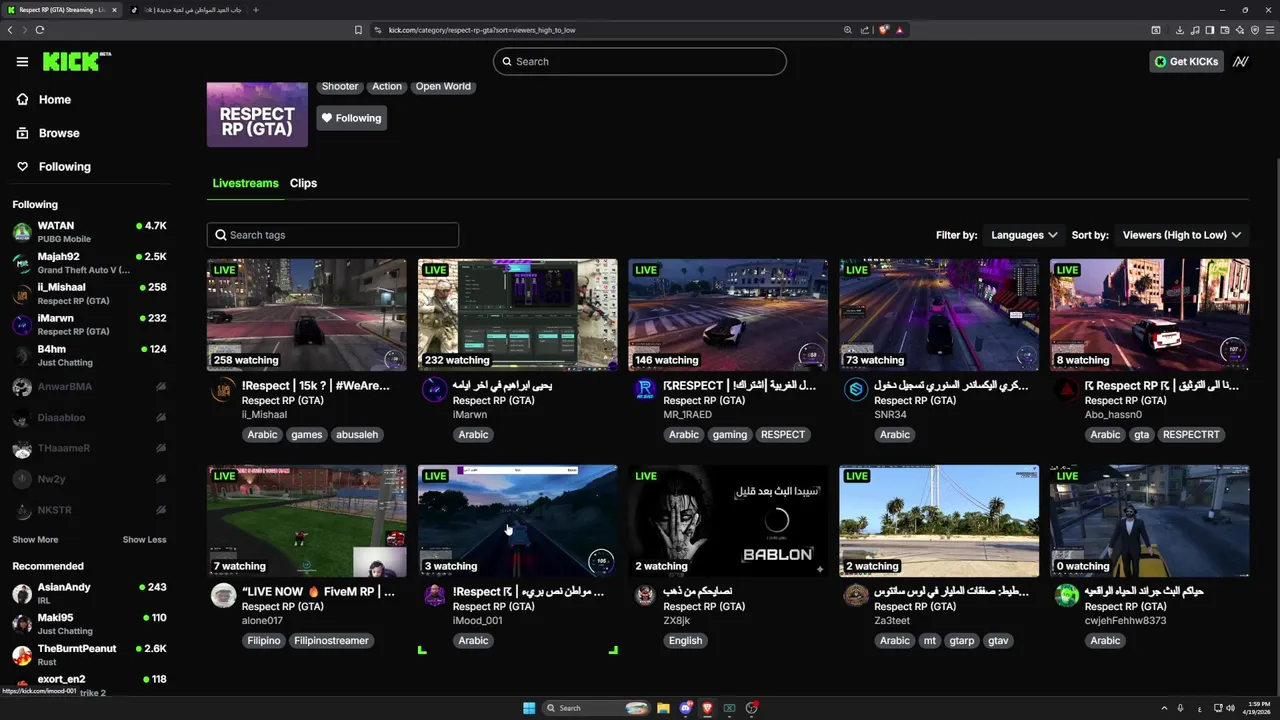Select the Shooter category tag

340,87
